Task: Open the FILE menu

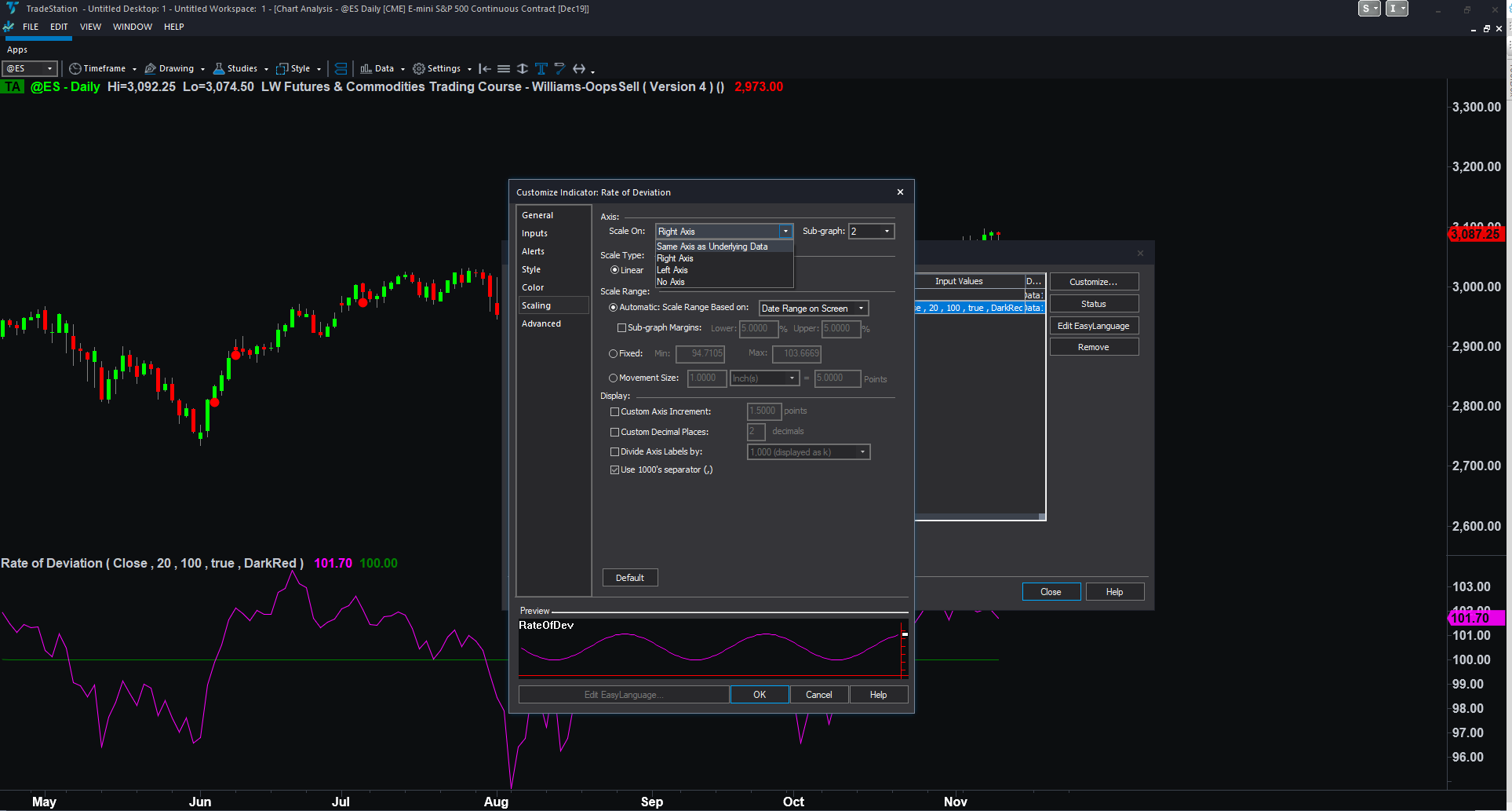Action: pyautogui.click(x=31, y=27)
